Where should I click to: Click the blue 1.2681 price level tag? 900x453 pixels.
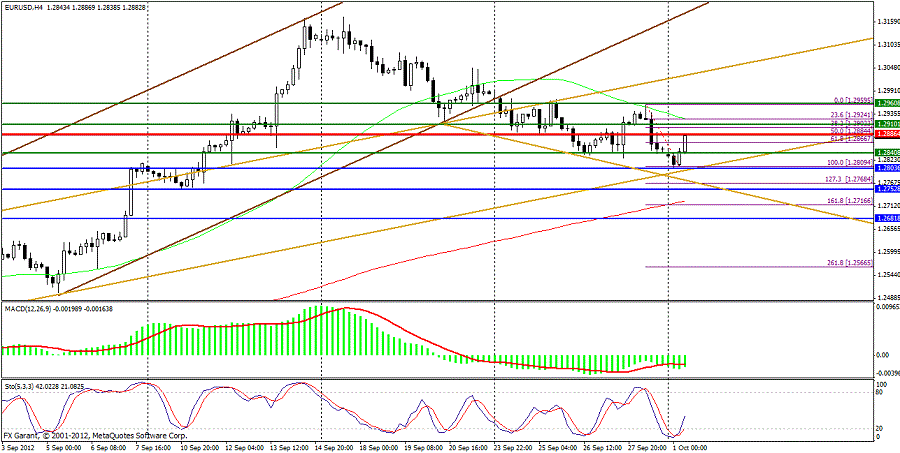coord(887,219)
